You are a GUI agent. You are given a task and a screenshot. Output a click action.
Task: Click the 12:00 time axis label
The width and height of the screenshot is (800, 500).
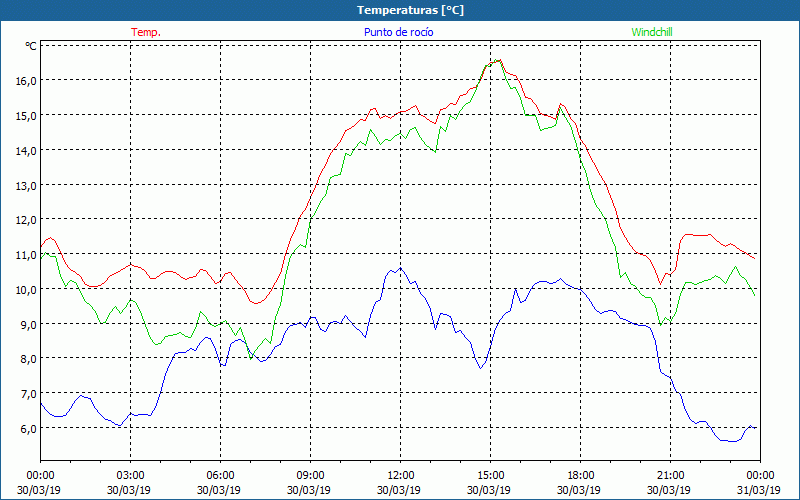401,475
